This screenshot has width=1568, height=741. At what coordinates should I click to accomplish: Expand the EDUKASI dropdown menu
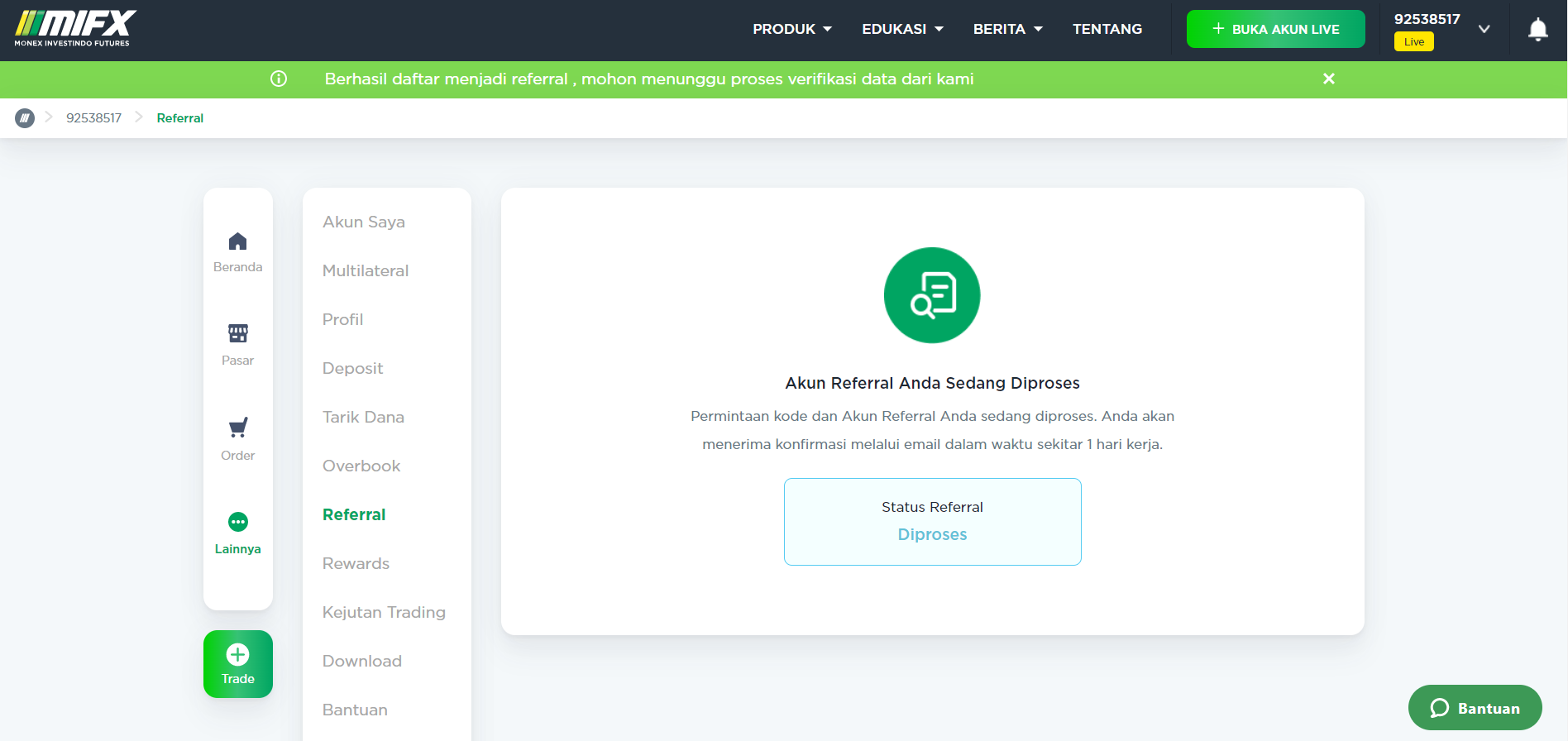(902, 29)
